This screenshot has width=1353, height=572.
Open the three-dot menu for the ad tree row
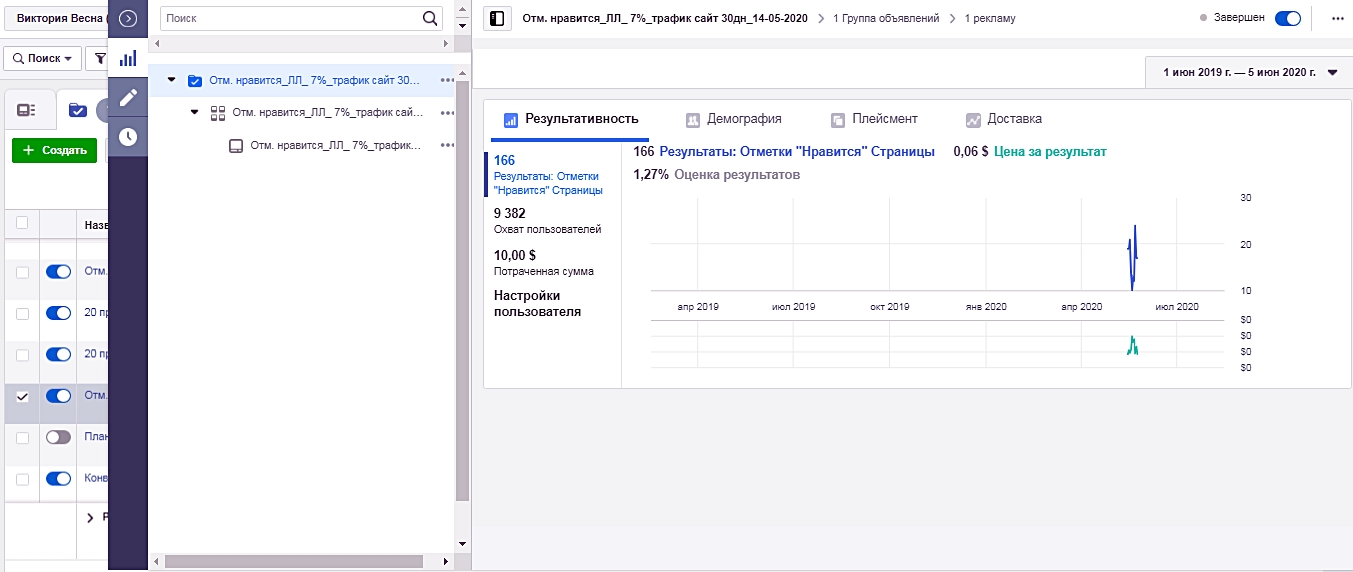point(447,145)
